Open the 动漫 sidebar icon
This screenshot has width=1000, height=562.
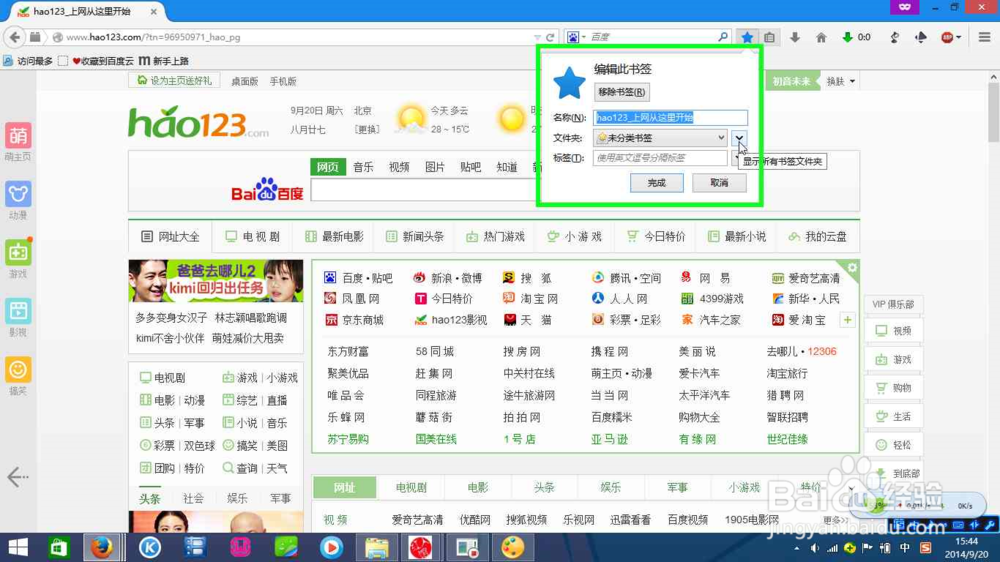[18, 194]
